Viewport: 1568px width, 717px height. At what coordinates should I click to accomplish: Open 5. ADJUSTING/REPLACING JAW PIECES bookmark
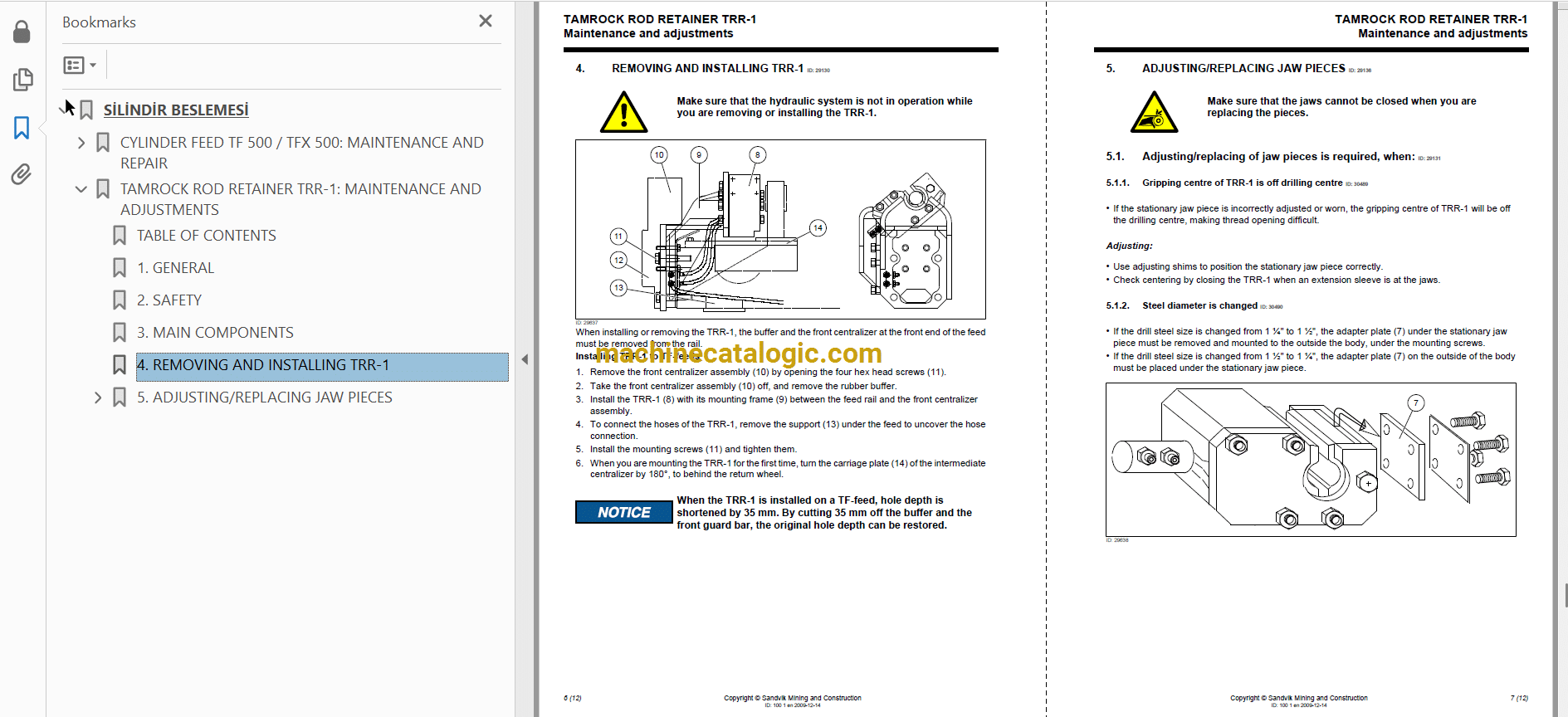pyautogui.click(x=265, y=398)
